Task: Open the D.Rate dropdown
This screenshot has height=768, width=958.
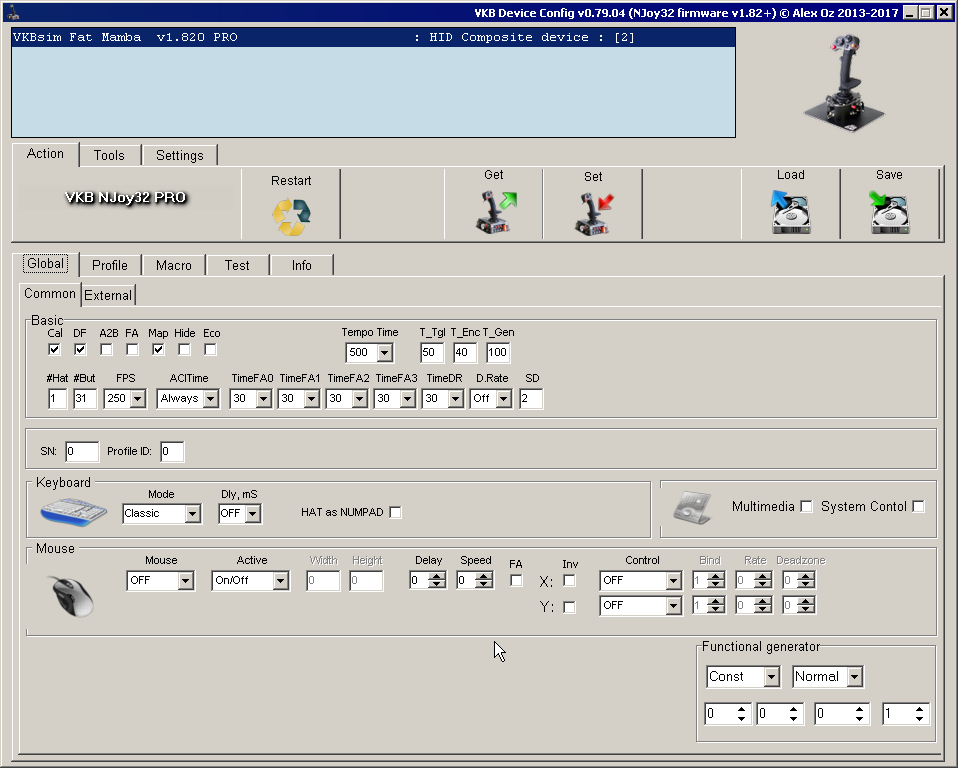Action: [x=503, y=399]
